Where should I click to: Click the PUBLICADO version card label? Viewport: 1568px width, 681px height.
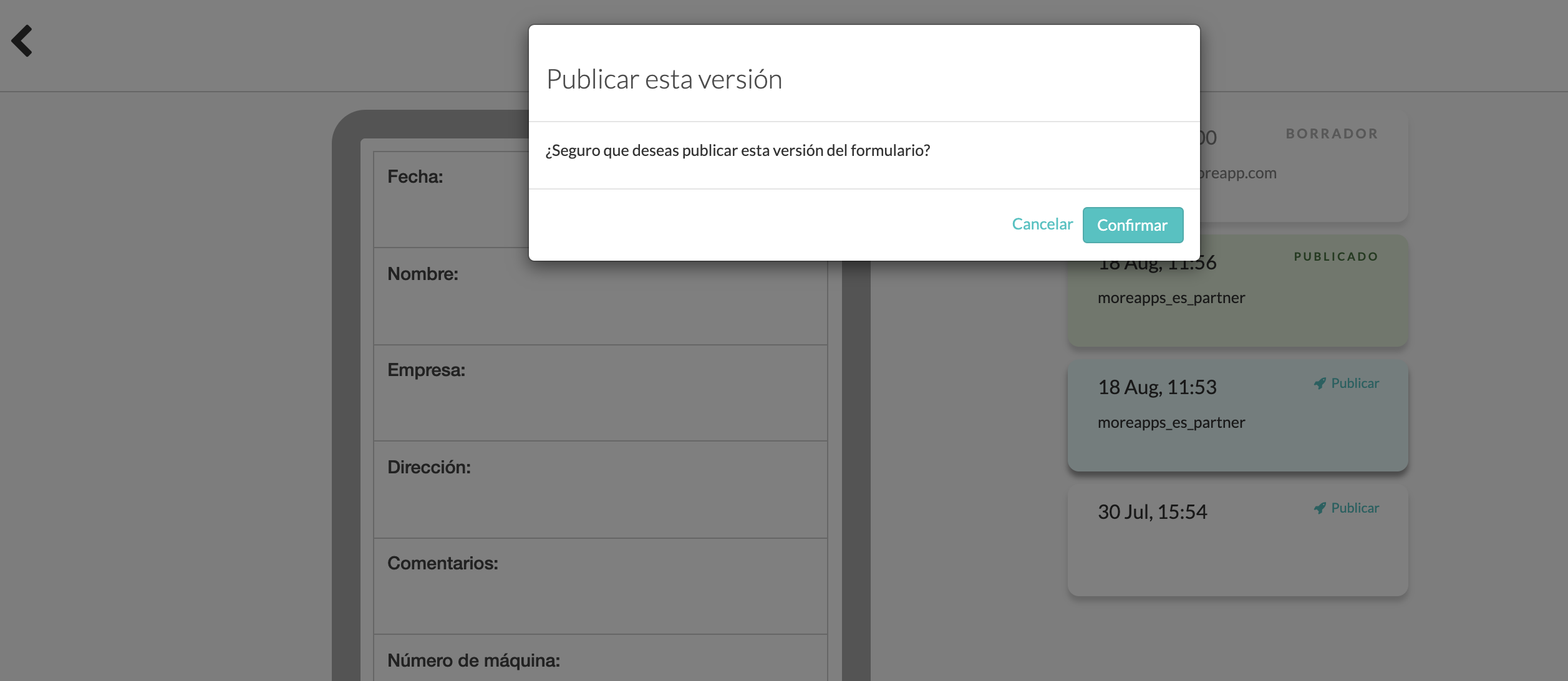(1336, 257)
